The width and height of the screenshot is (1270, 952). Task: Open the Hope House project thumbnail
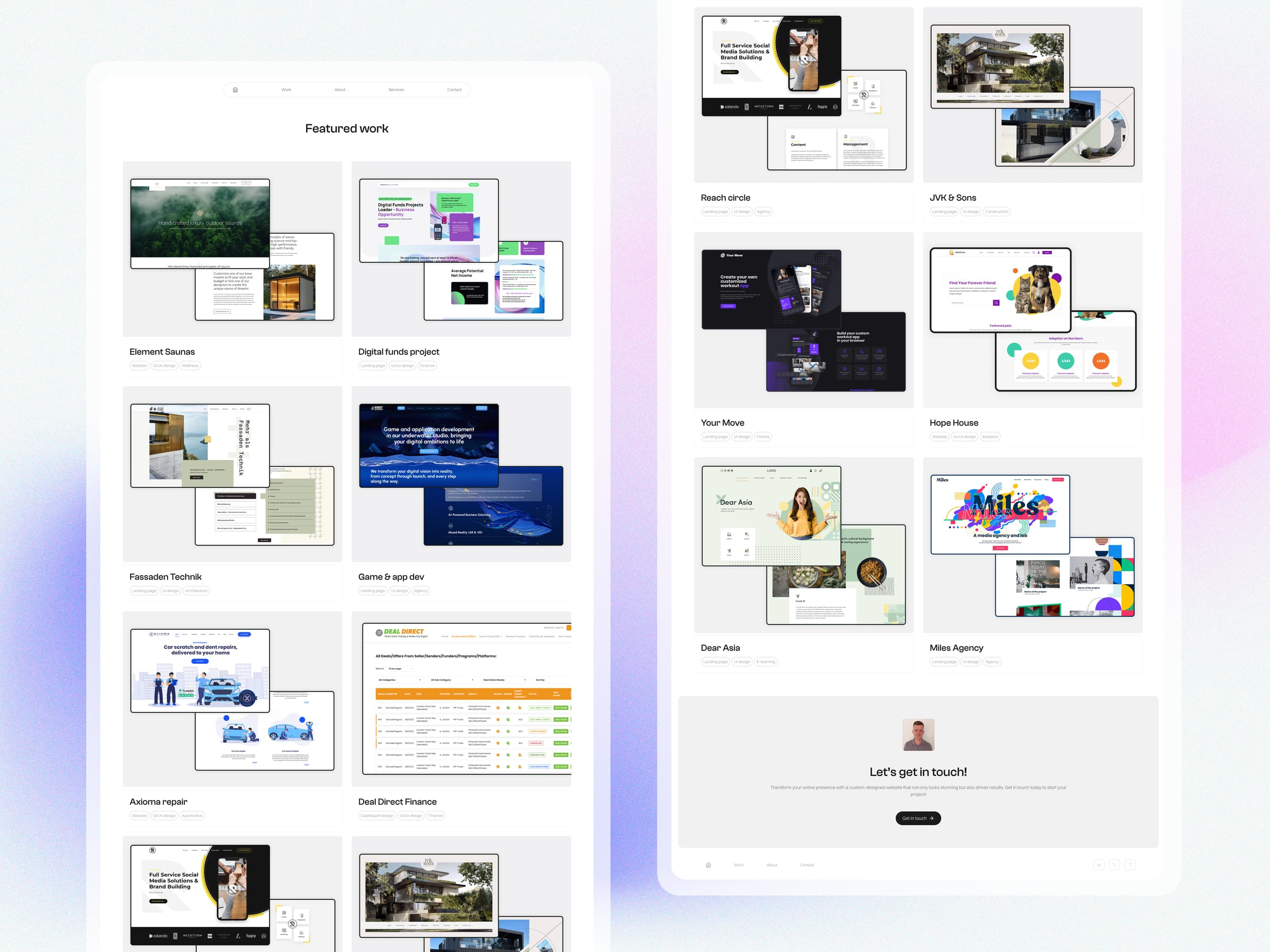pyautogui.click(x=1032, y=320)
